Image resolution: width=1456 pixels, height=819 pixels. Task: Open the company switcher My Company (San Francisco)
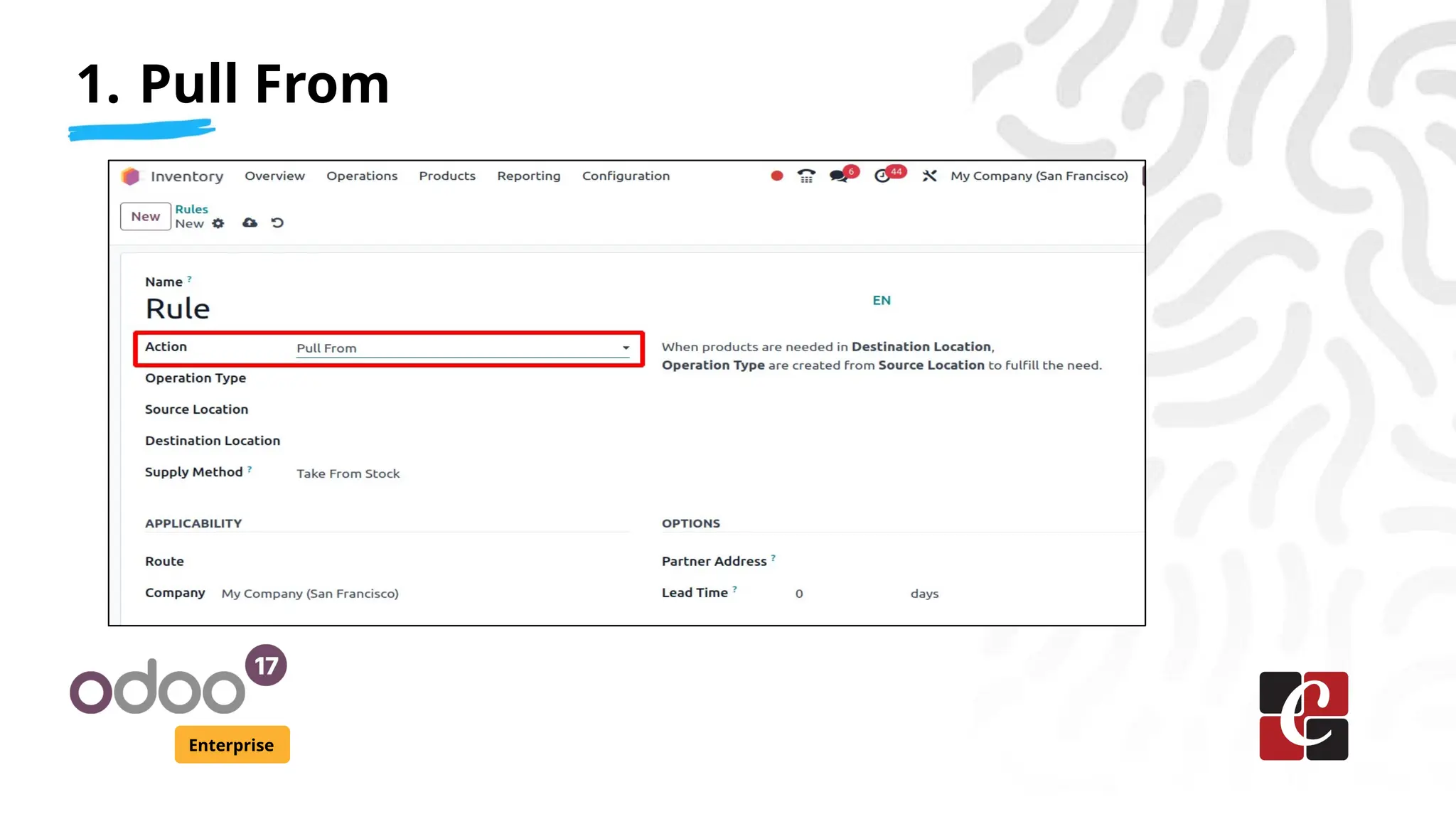click(1039, 176)
